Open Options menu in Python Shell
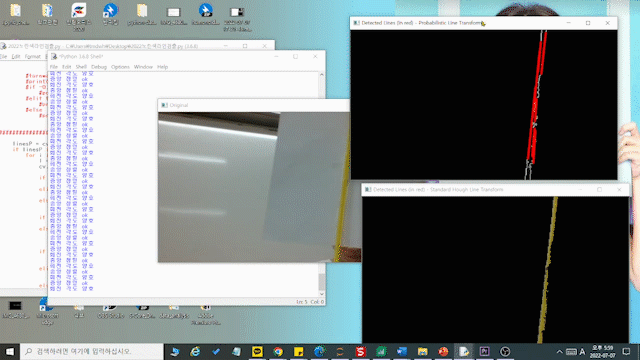The height and width of the screenshot is (360, 640). [x=120, y=67]
